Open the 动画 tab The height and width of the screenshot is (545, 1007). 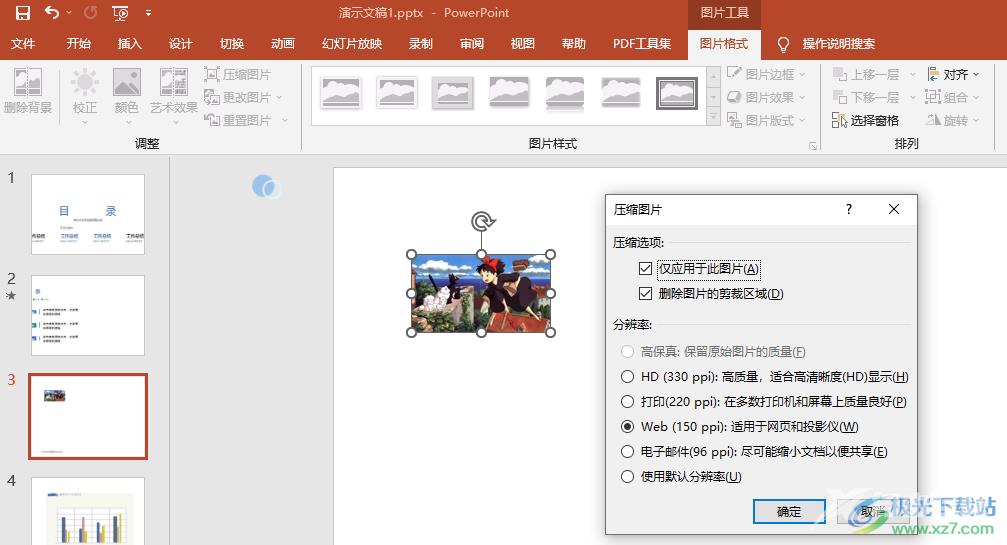click(x=283, y=44)
